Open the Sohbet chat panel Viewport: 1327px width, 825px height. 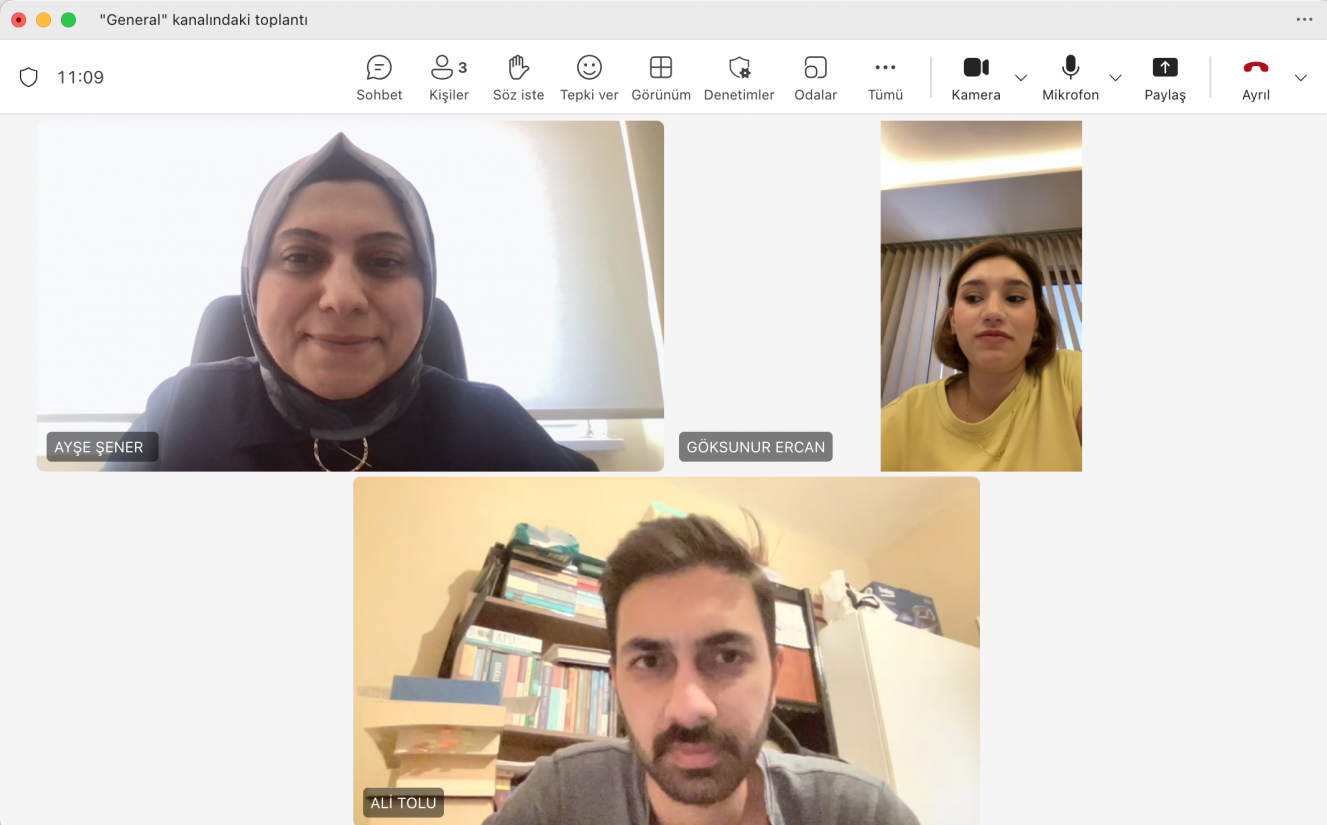pyautogui.click(x=379, y=78)
